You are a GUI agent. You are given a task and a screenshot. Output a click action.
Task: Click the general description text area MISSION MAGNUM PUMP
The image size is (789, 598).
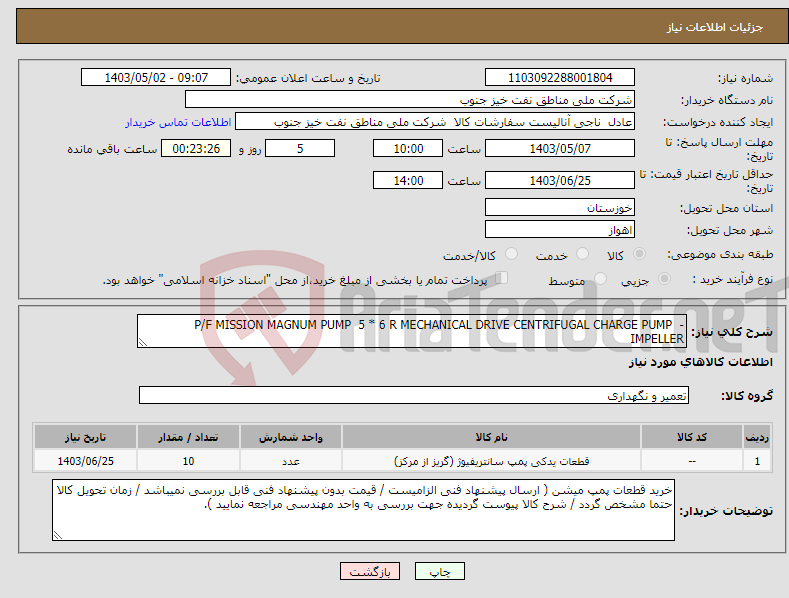click(x=412, y=331)
